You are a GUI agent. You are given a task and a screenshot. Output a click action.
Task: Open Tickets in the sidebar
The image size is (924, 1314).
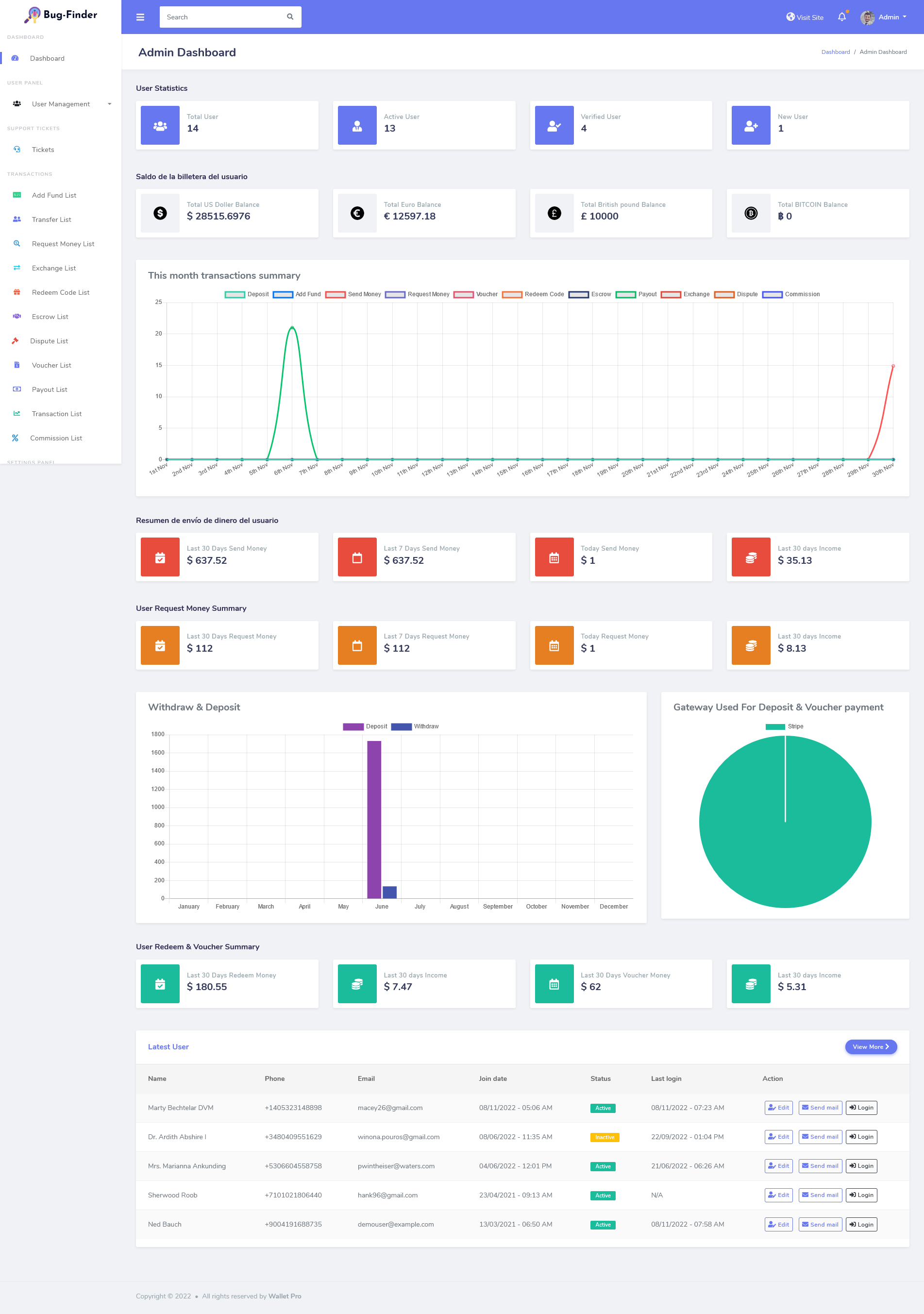coord(61,150)
